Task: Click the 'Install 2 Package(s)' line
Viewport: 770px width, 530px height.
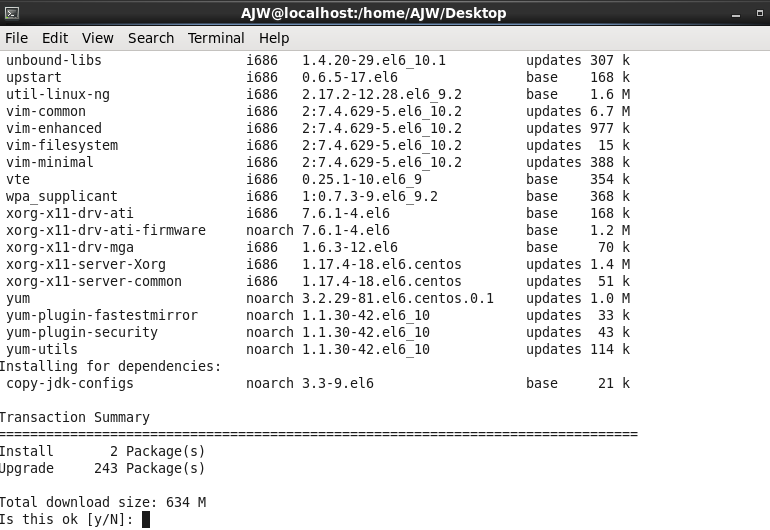Action: (102, 451)
